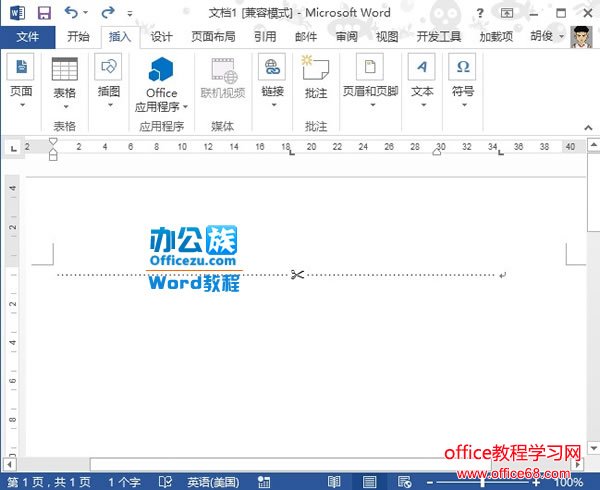The width and height of the screenshot is (600, 490).
Task: Switch to the 开始 tab
Action: [78, 37]
